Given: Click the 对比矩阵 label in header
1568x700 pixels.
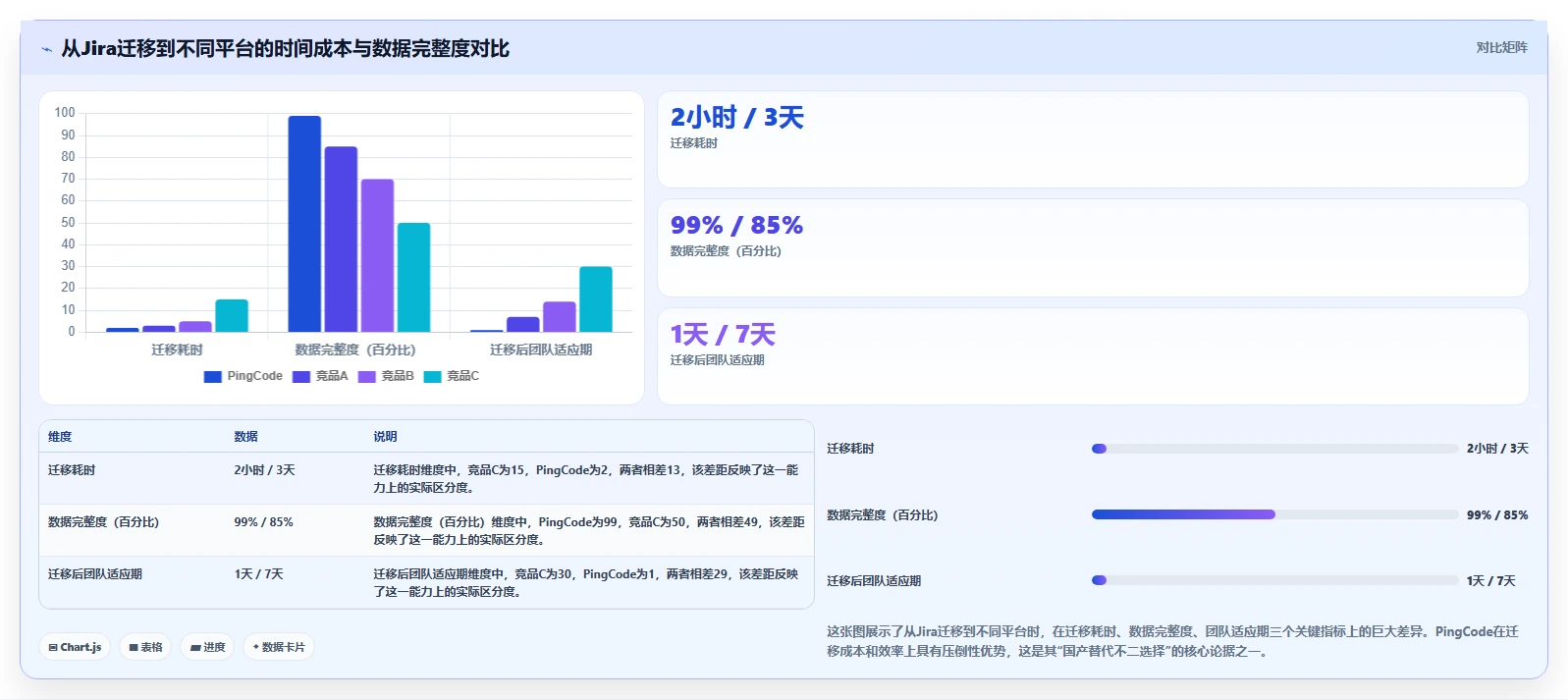Looking at the screenshot, I should click(x=1501, y=47).
